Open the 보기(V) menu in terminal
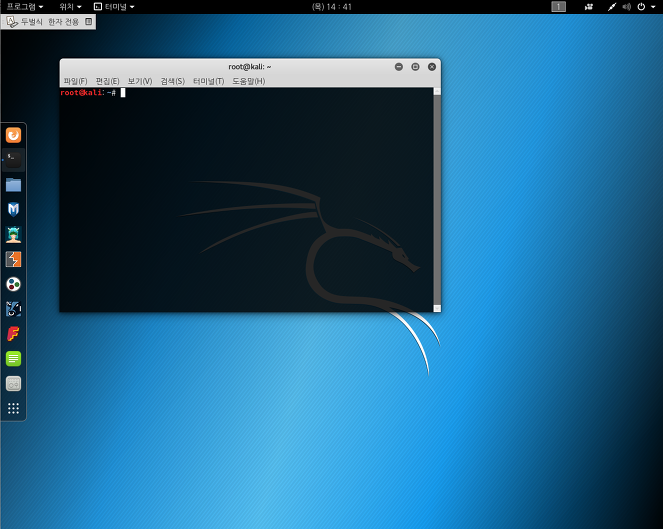Screen dimensions: 663x529 coord(140,81)
